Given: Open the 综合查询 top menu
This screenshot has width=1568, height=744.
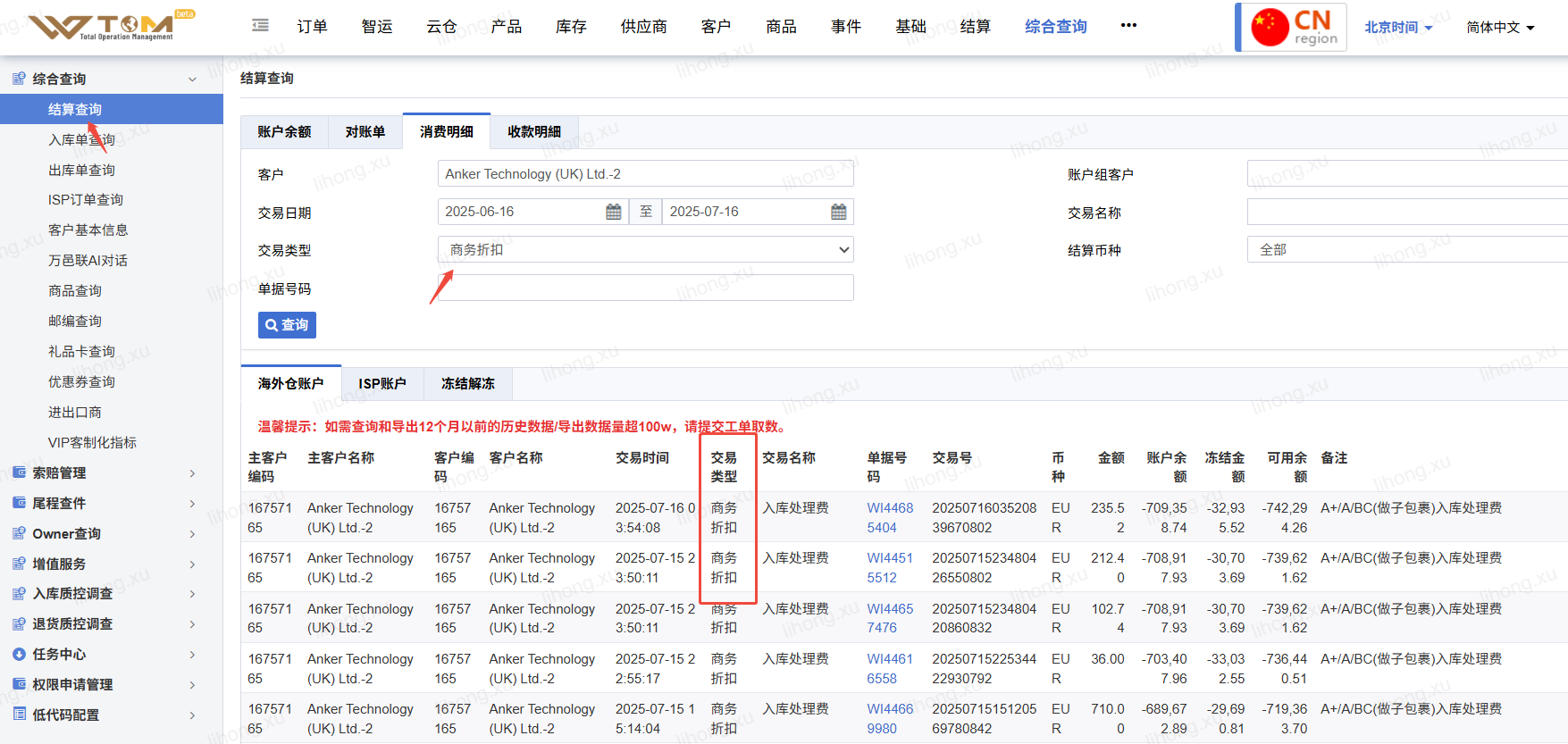Looking at the screenshot, I should (x=1056, y=26).
